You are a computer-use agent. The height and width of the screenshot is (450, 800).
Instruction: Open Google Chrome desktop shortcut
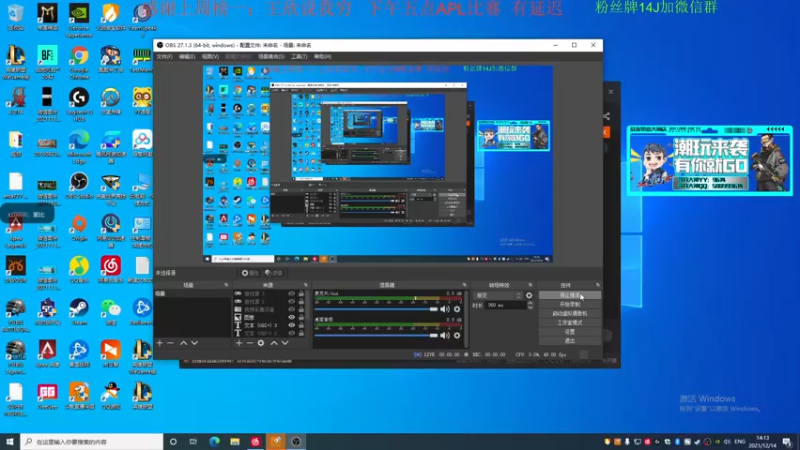[x=79, y=62]
